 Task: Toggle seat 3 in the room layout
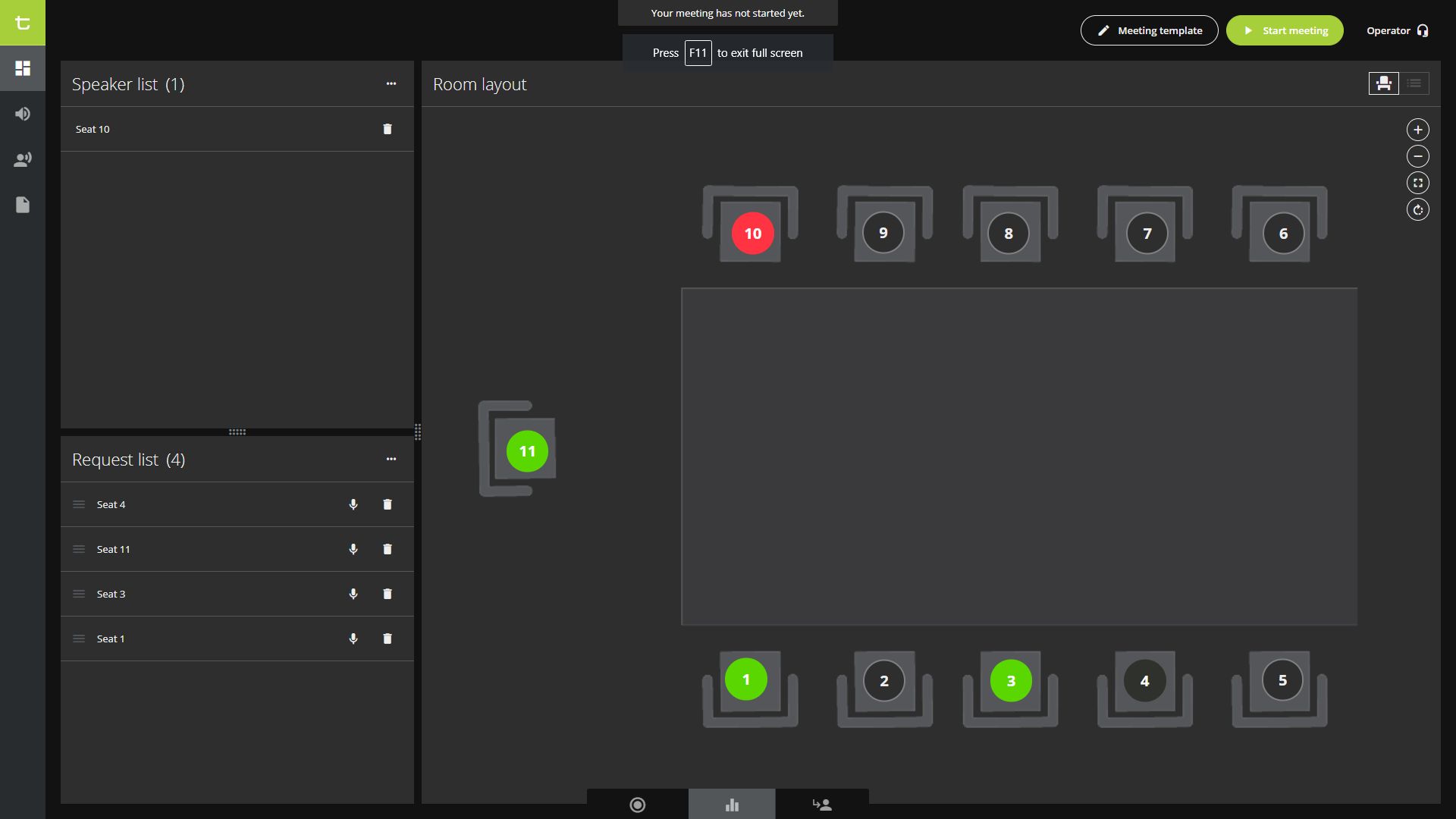[x=1011, y=681]
